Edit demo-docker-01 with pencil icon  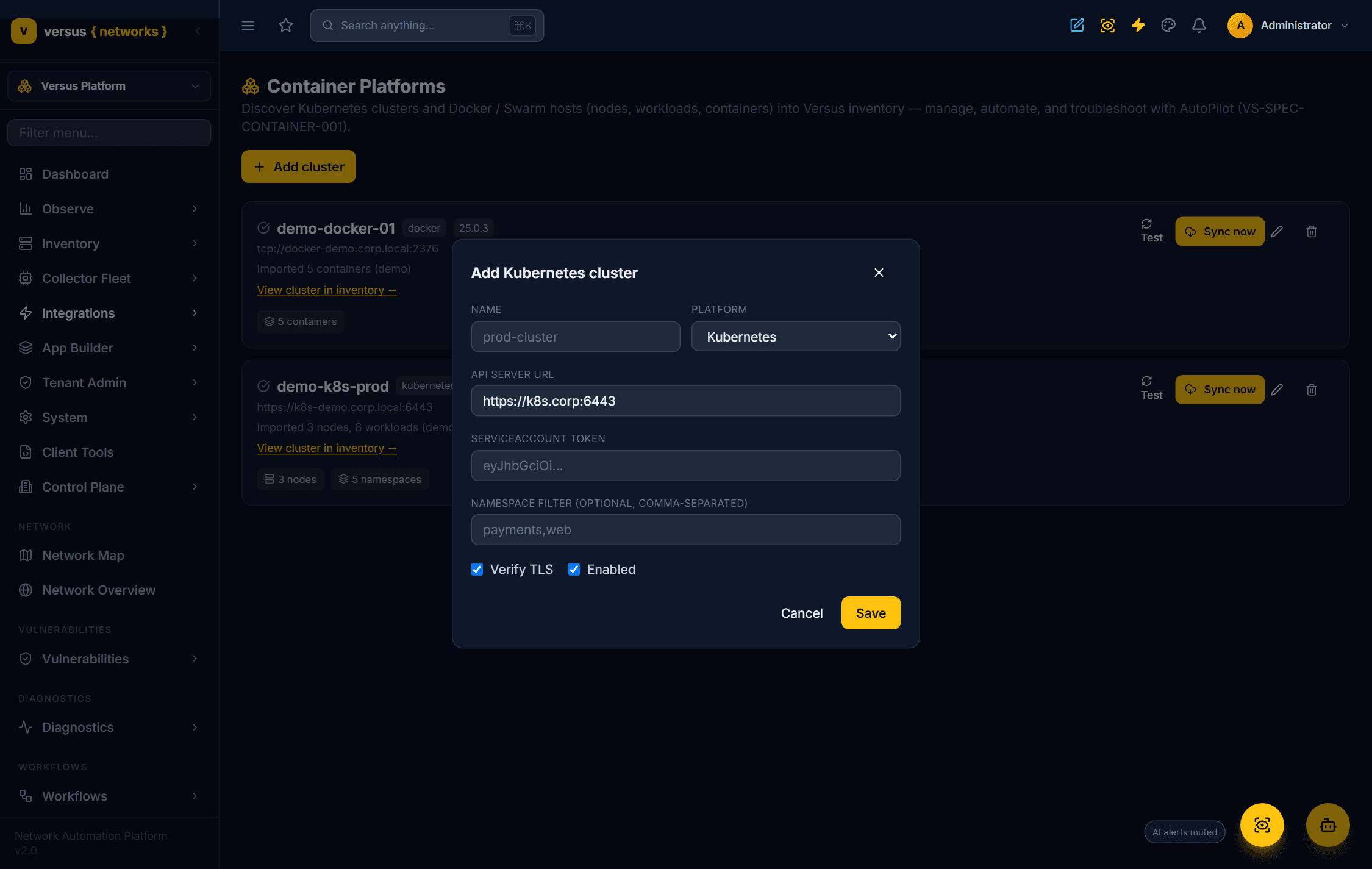(x=1277, y=232)
